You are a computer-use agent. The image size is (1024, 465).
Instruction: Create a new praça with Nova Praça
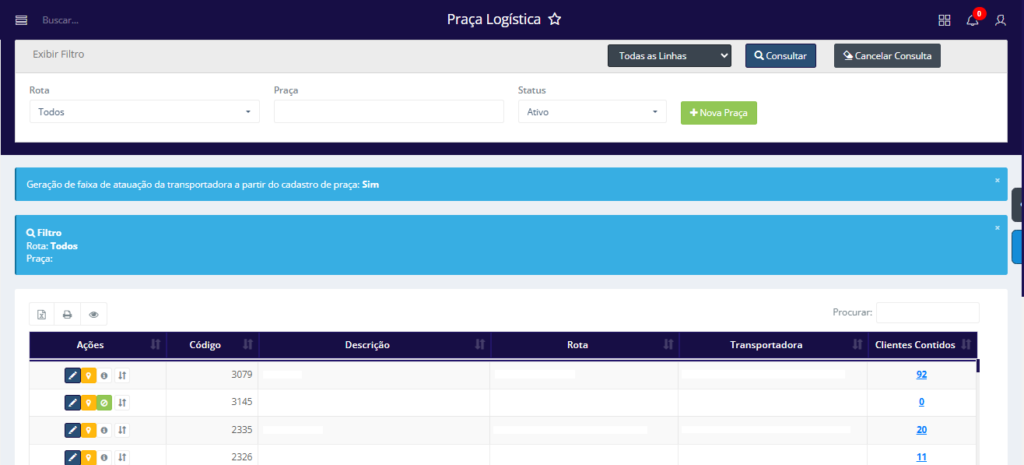718,112
